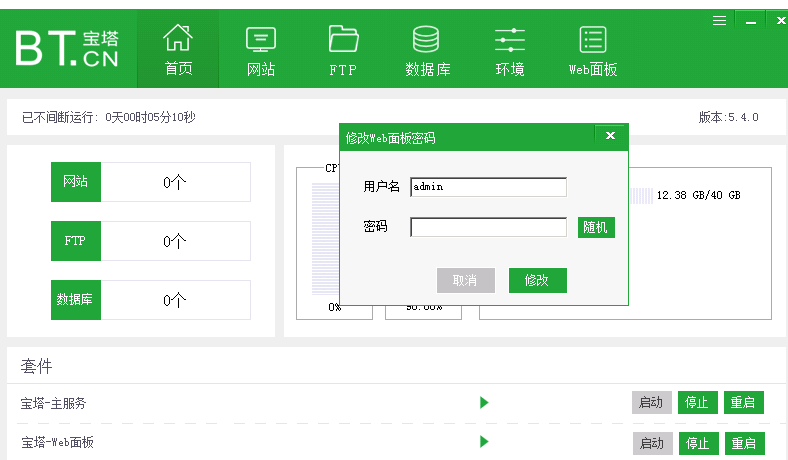Click the 密码 password input field
The width and height of the screenshot is (788, 460).
click(x=488, y=227)
